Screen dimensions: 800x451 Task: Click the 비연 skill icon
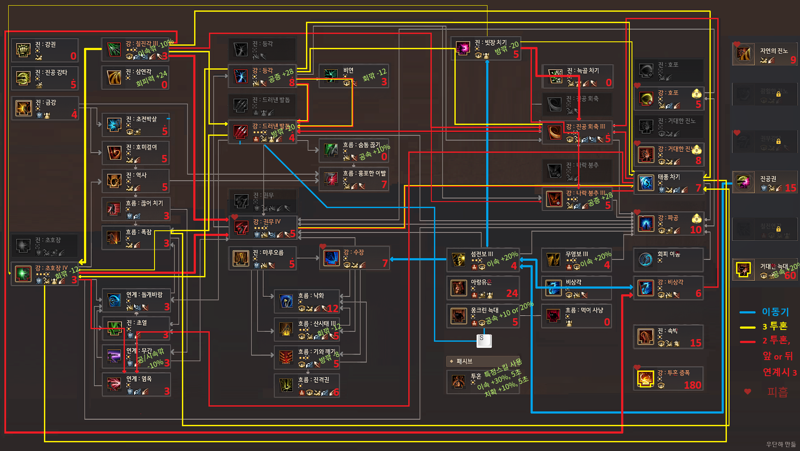click(x=331, y=76)
